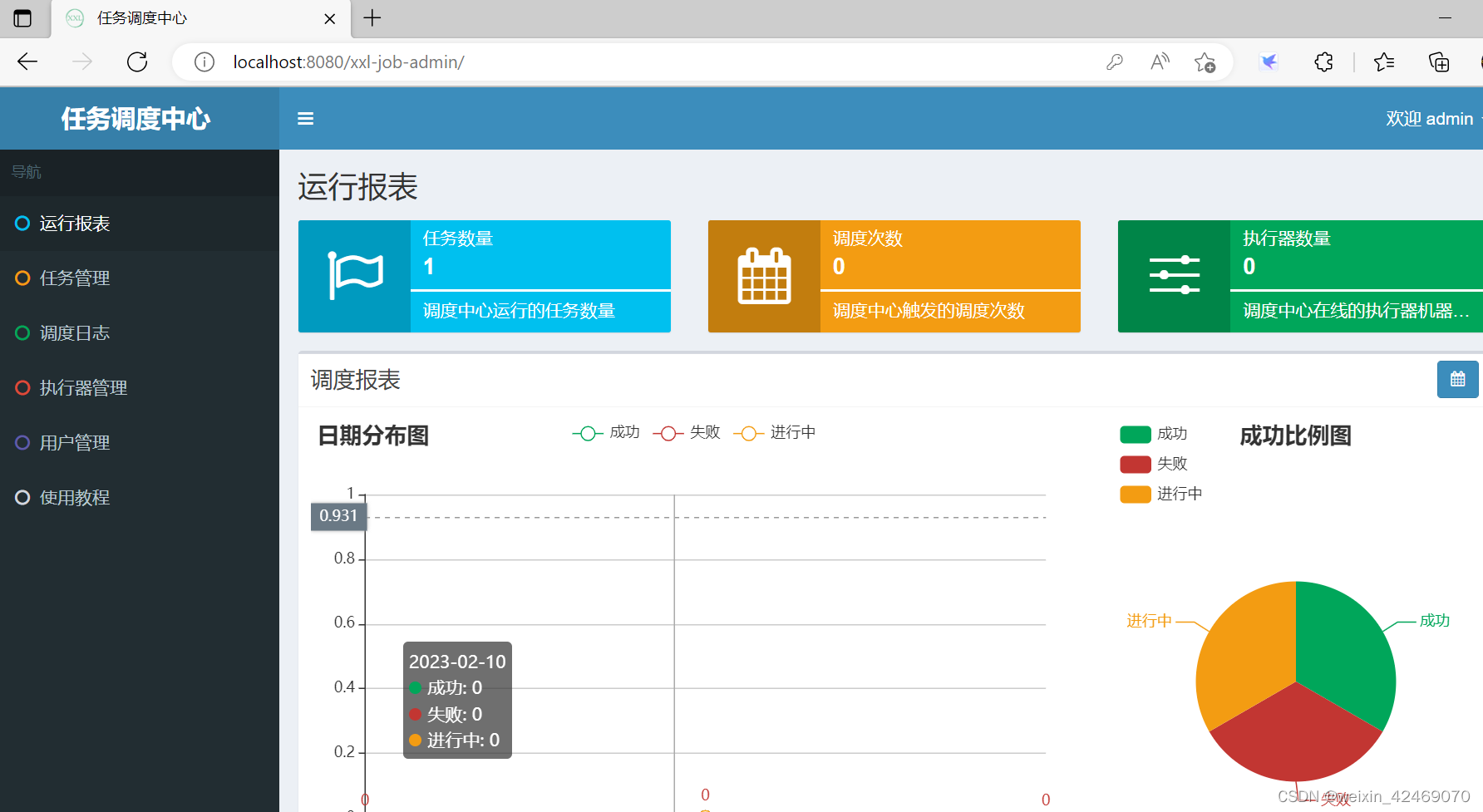Click the 调度次数 statistic text
The image size is (1483, 812).
click(x=868, y=239)
